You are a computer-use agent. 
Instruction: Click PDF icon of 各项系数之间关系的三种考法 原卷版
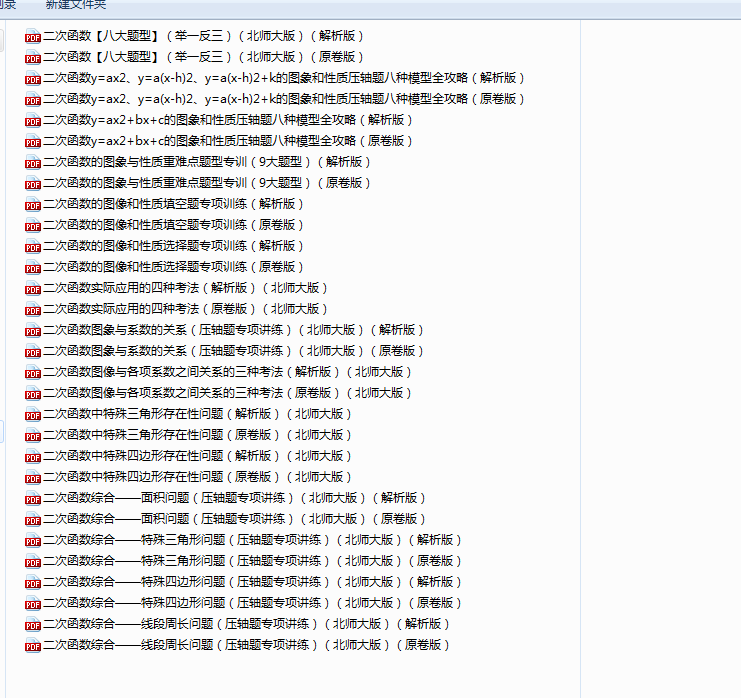[x=33, y=393]
